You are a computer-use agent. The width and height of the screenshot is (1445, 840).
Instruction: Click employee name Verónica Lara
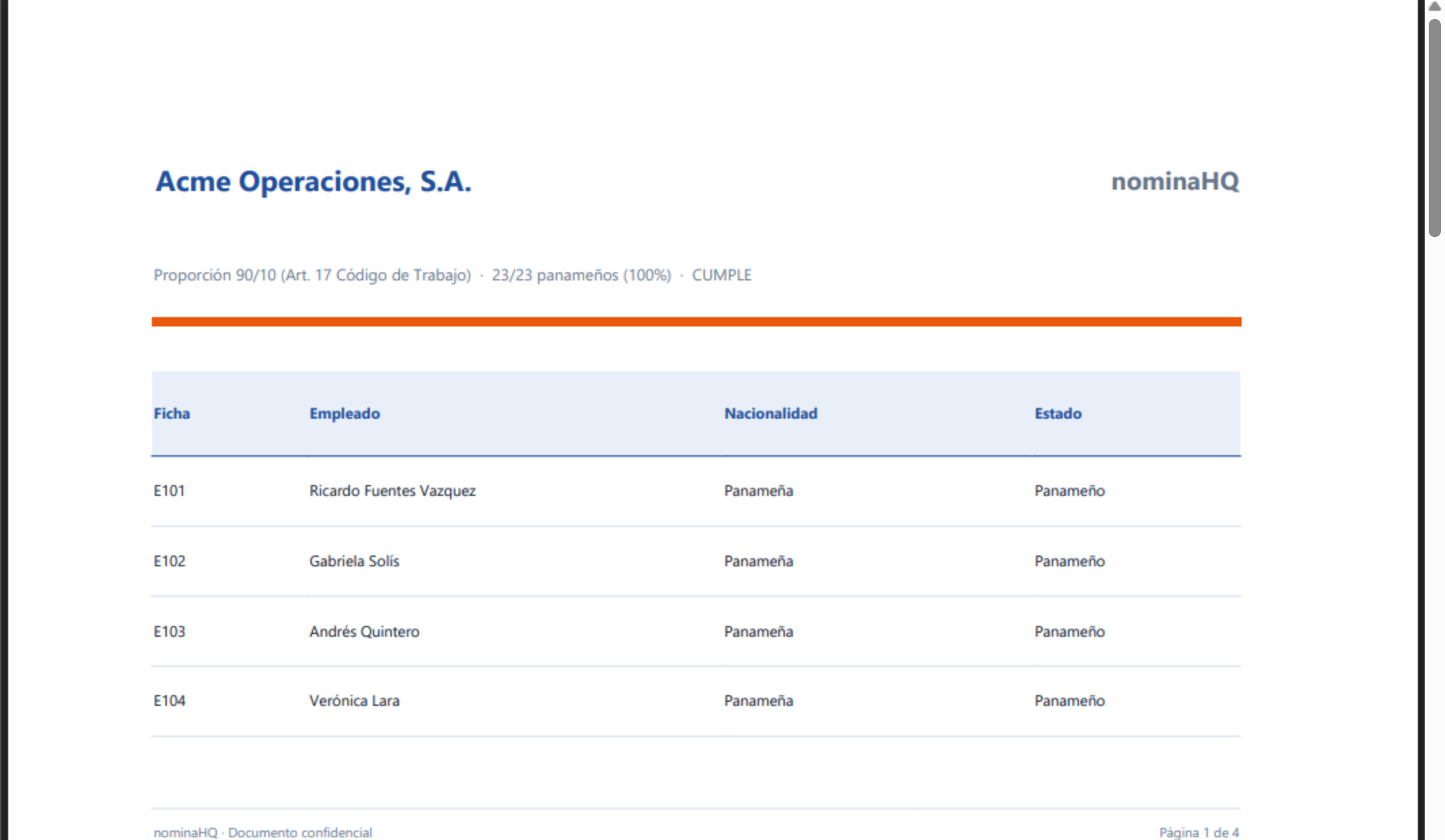click(354, 700)
